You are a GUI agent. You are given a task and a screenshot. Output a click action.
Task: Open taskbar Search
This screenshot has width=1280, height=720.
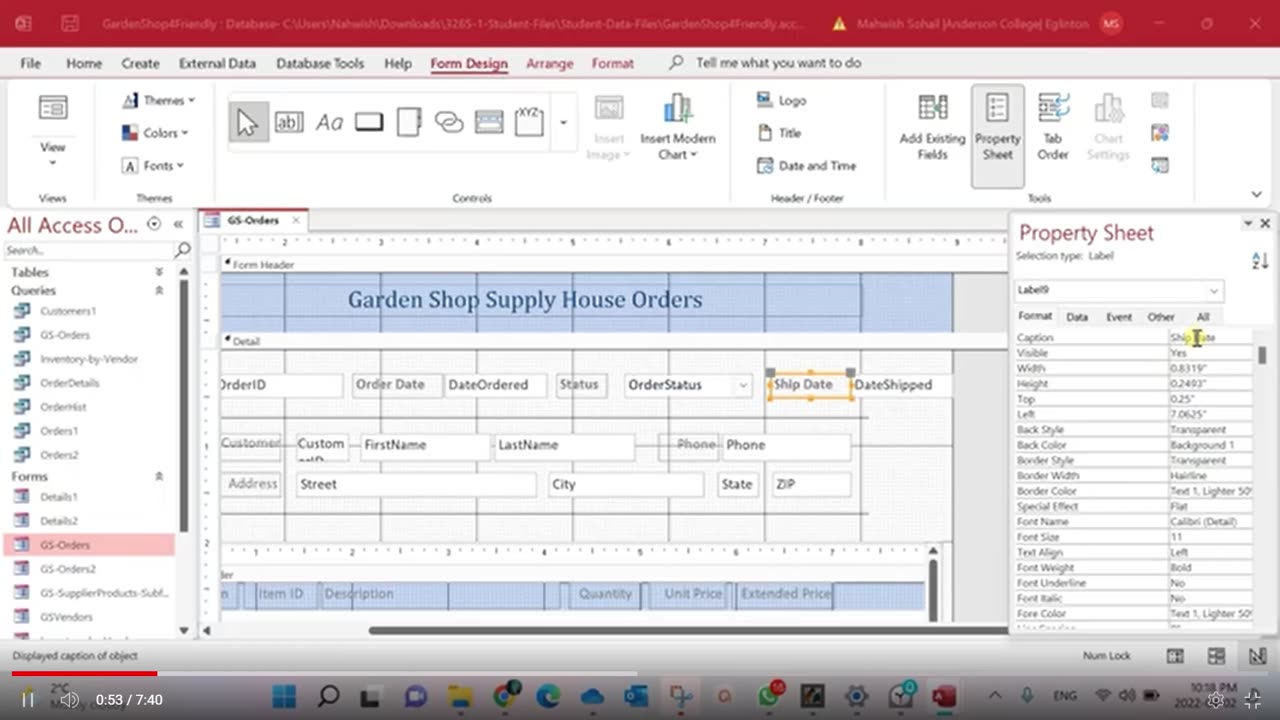328,697
